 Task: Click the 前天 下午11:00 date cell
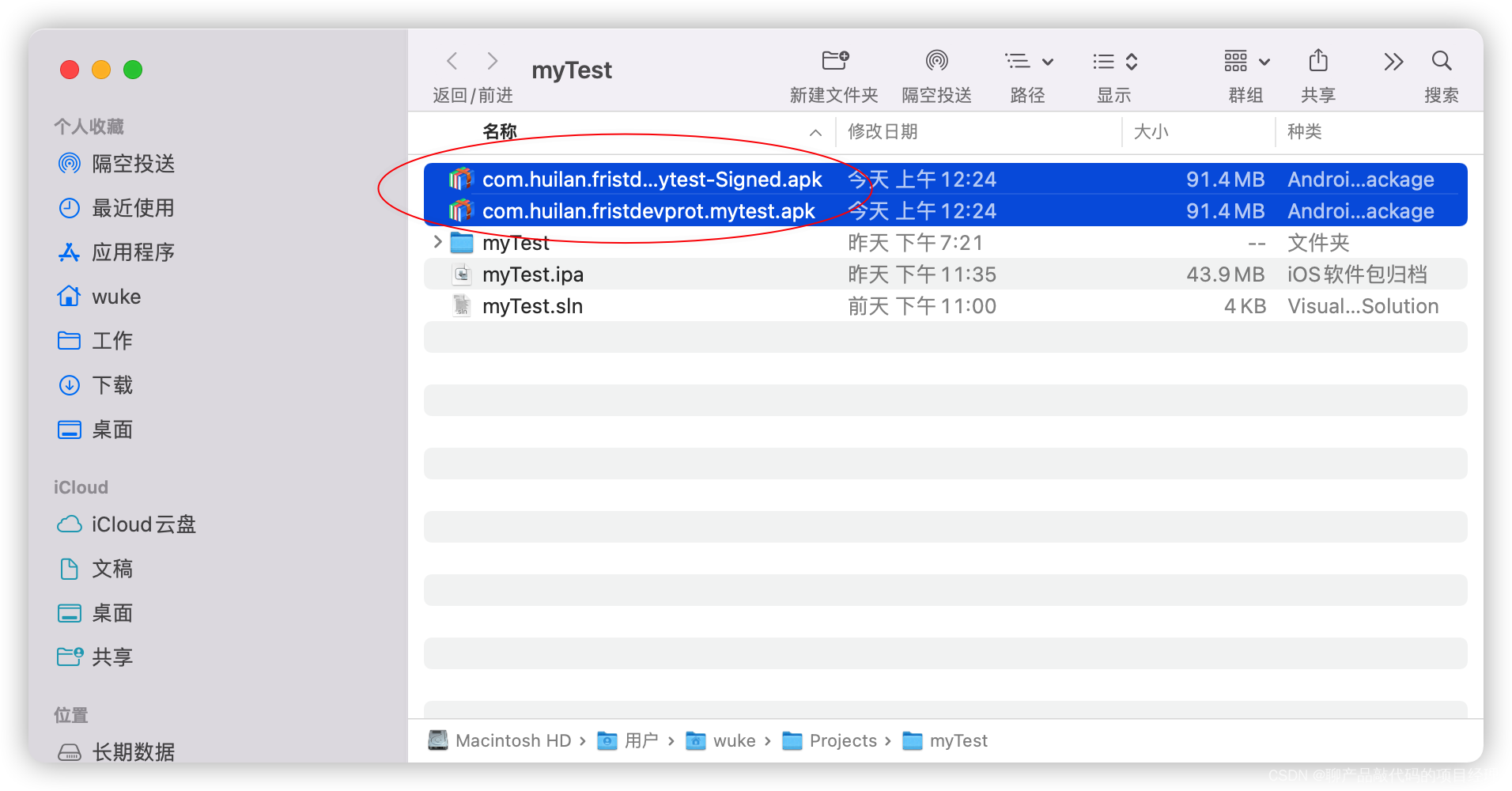pyautogui.click(x=922, y=306)
